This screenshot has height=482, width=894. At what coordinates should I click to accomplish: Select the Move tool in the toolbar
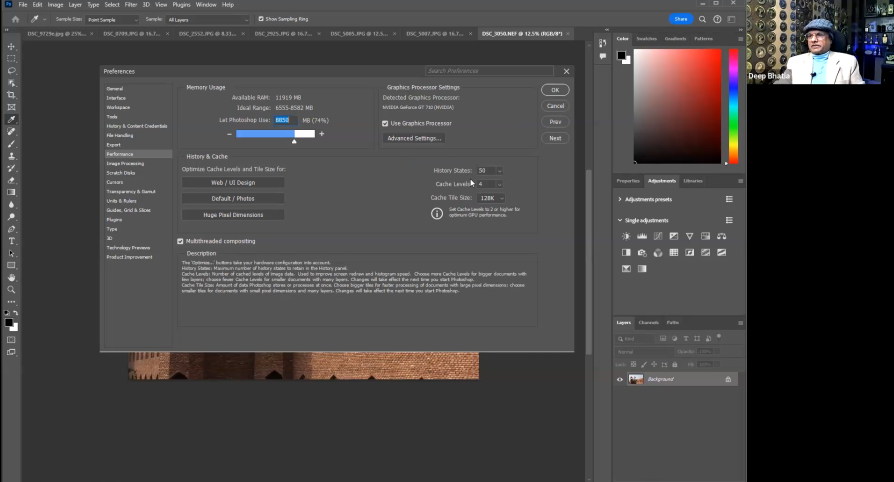(11, 47)
